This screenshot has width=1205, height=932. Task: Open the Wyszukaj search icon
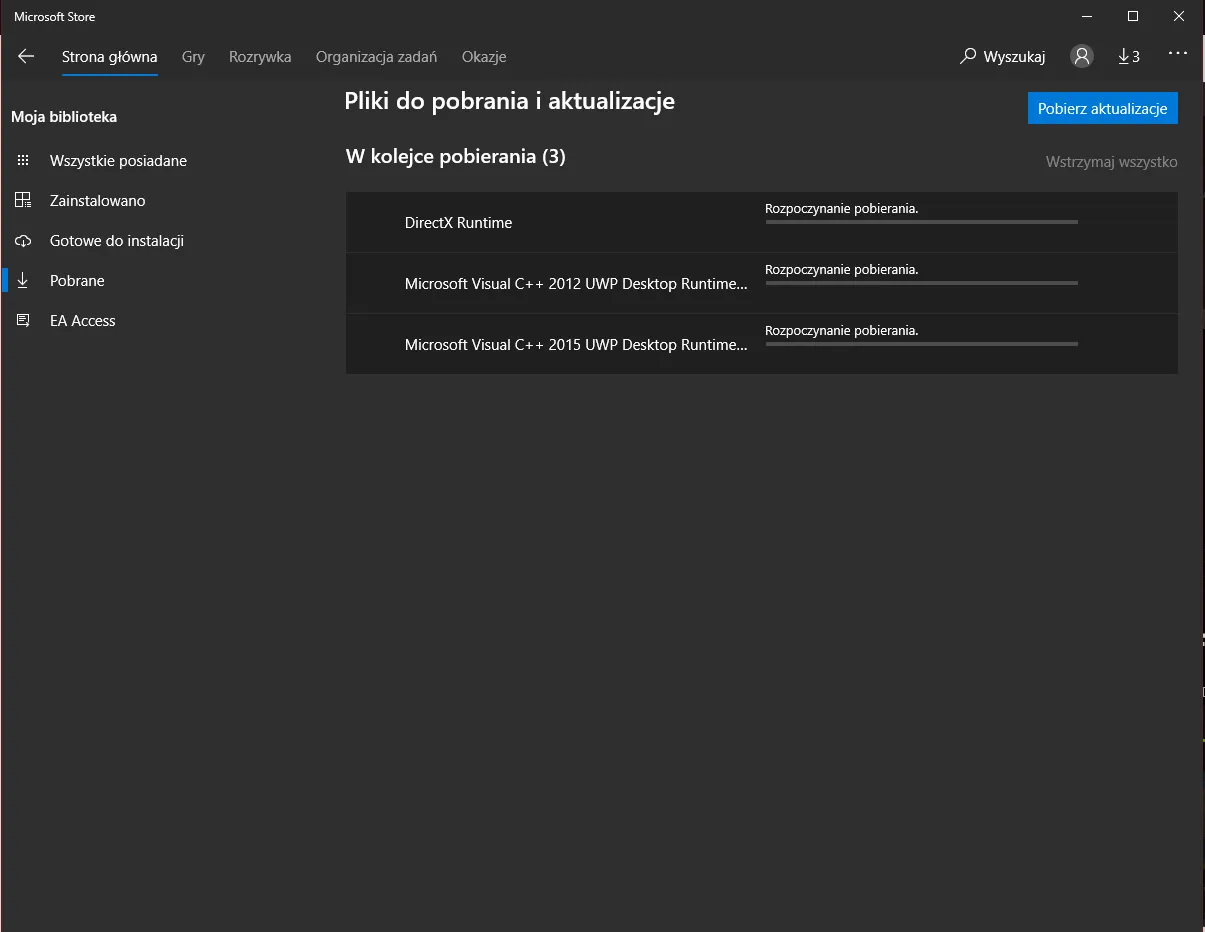click(967, 56)
